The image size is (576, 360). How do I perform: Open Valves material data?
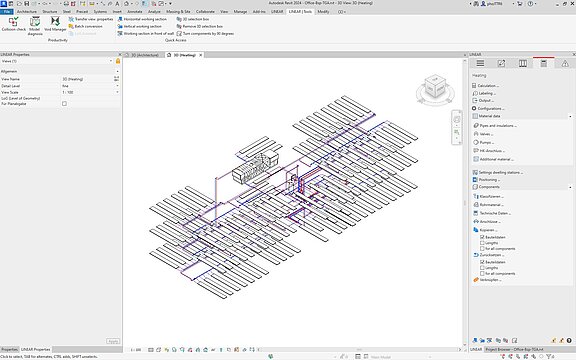coord(483,134)
